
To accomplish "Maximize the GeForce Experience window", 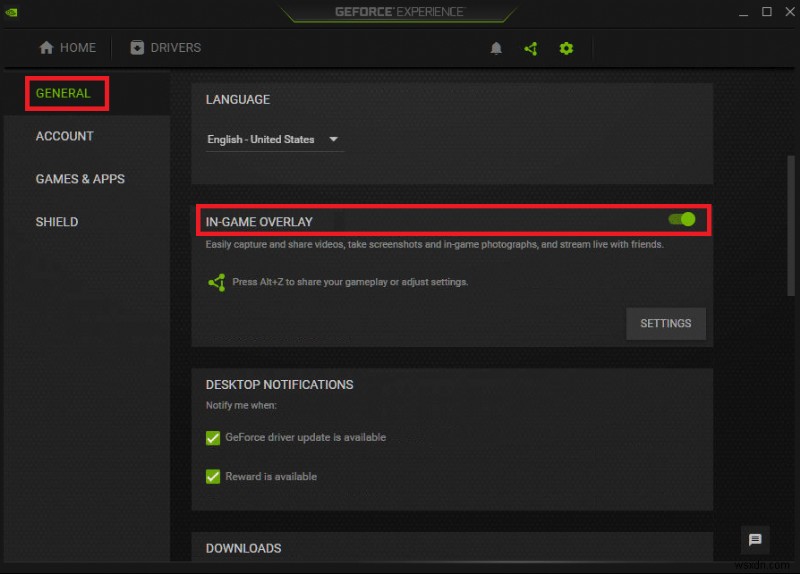I will [x=766, y=12].
